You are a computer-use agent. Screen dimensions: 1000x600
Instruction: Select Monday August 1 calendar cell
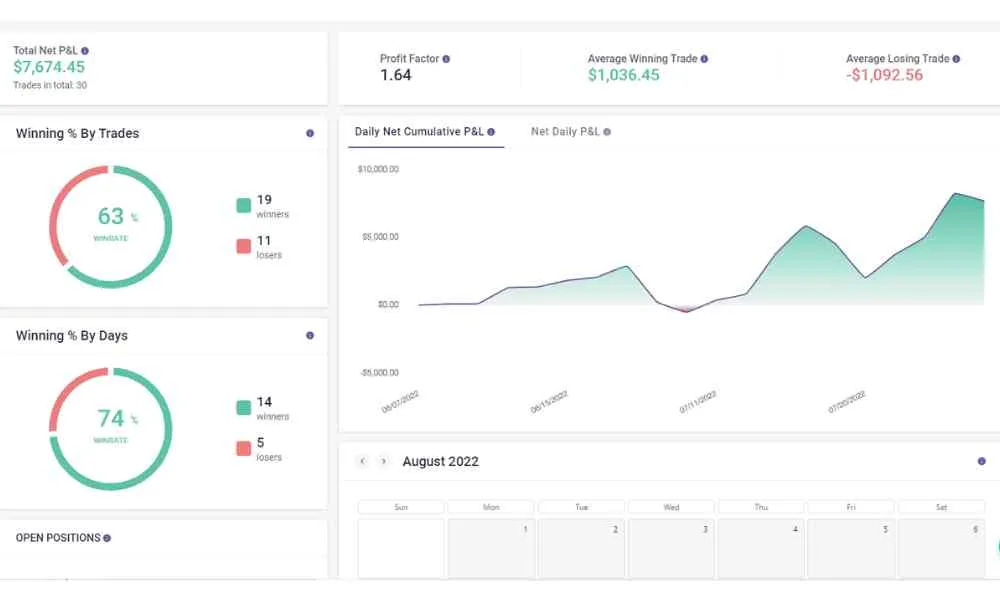490,548
